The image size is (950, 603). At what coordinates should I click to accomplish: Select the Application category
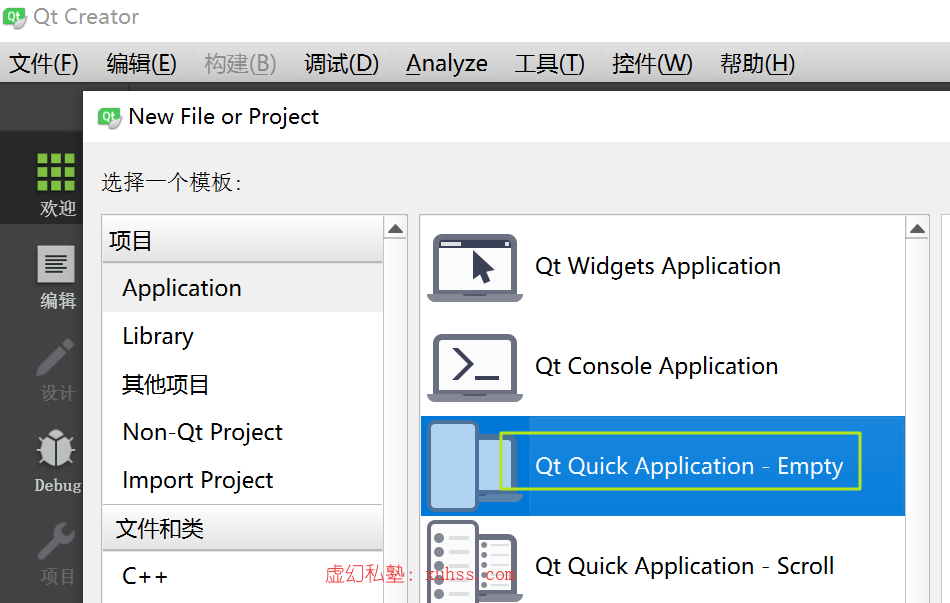click(243, 288)
